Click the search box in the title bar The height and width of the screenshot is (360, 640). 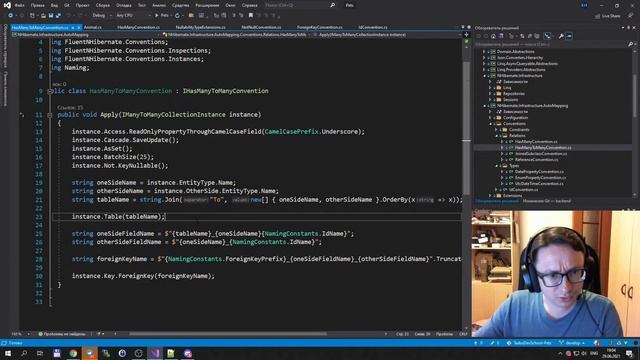click(x=300, y=5)
